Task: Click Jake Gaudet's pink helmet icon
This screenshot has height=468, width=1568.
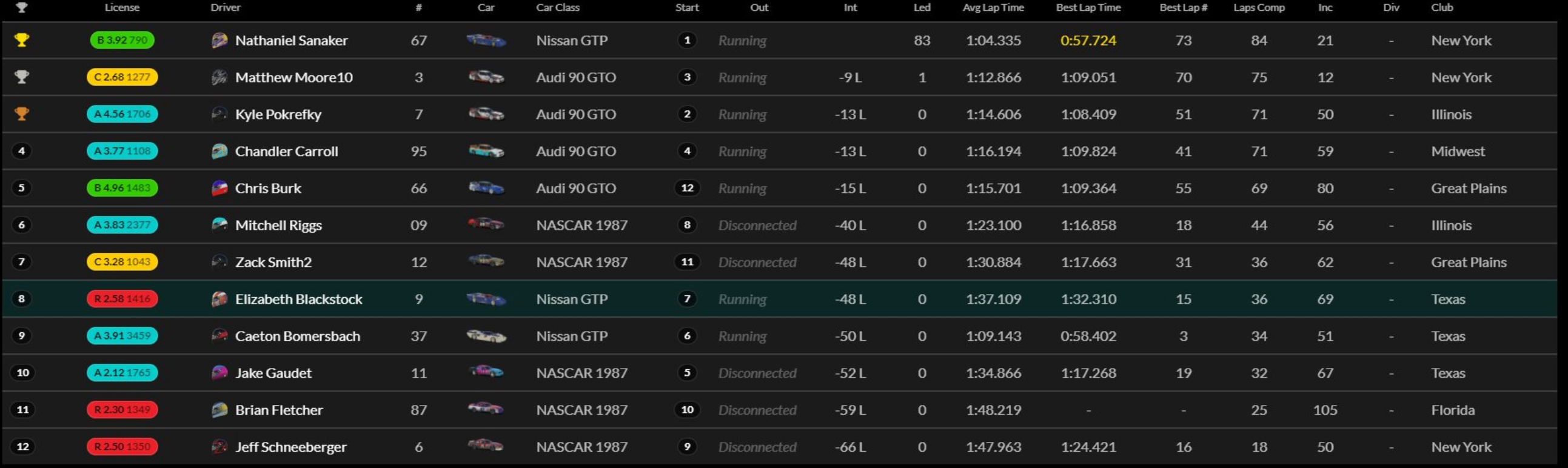Action: click(x=219, y=372)
